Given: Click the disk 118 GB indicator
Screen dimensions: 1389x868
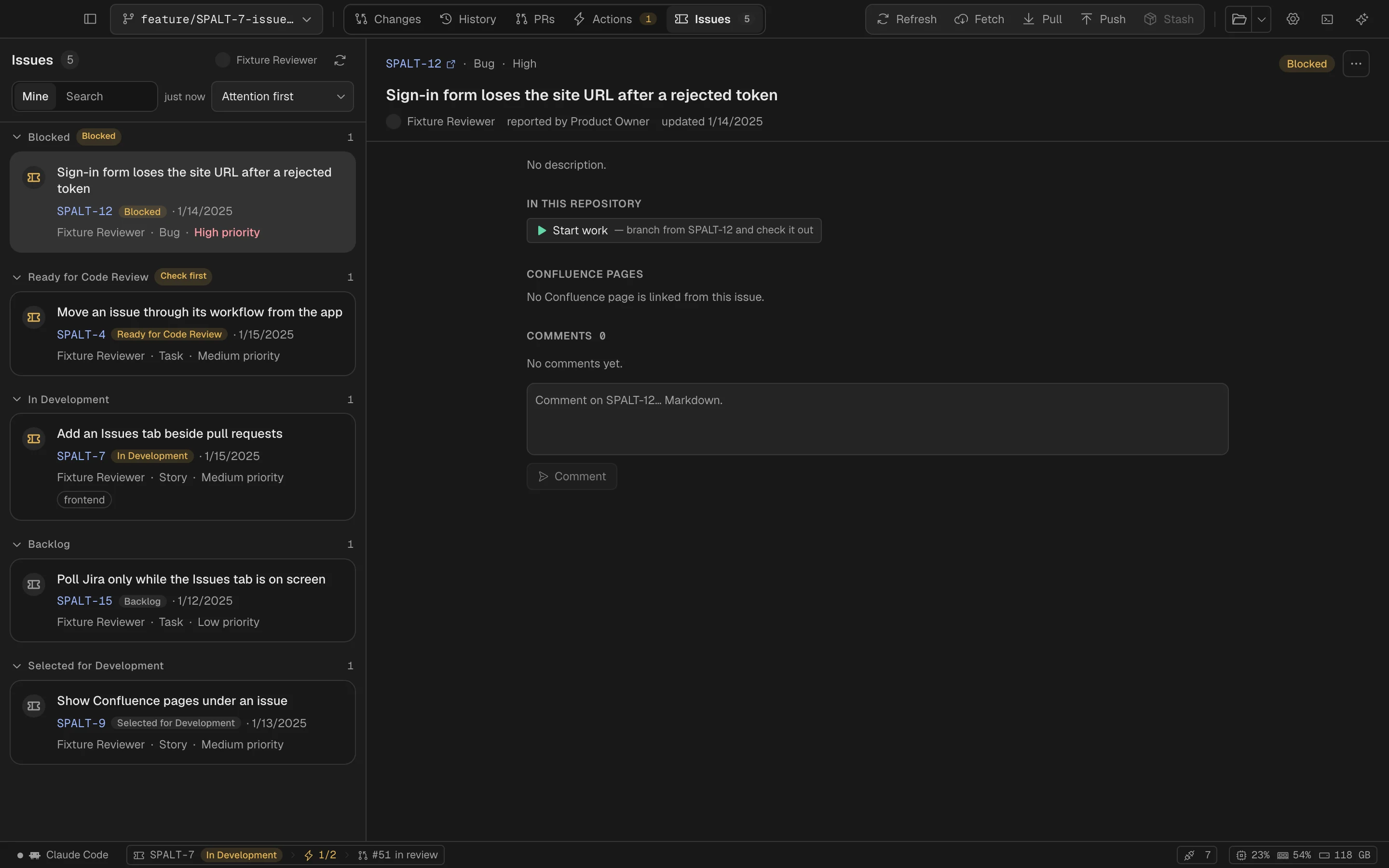Looking at the screenshot, I should click(x=1344, y=855).
